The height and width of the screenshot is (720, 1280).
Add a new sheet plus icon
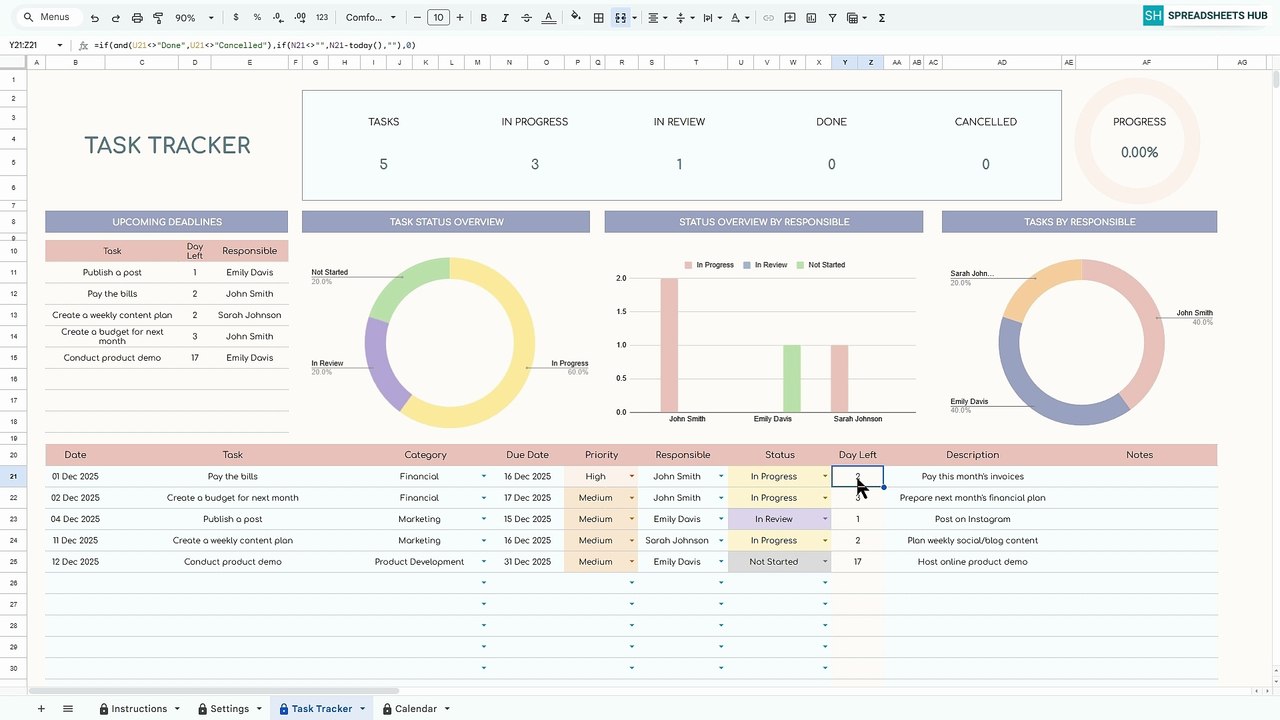tap(41, 709)
